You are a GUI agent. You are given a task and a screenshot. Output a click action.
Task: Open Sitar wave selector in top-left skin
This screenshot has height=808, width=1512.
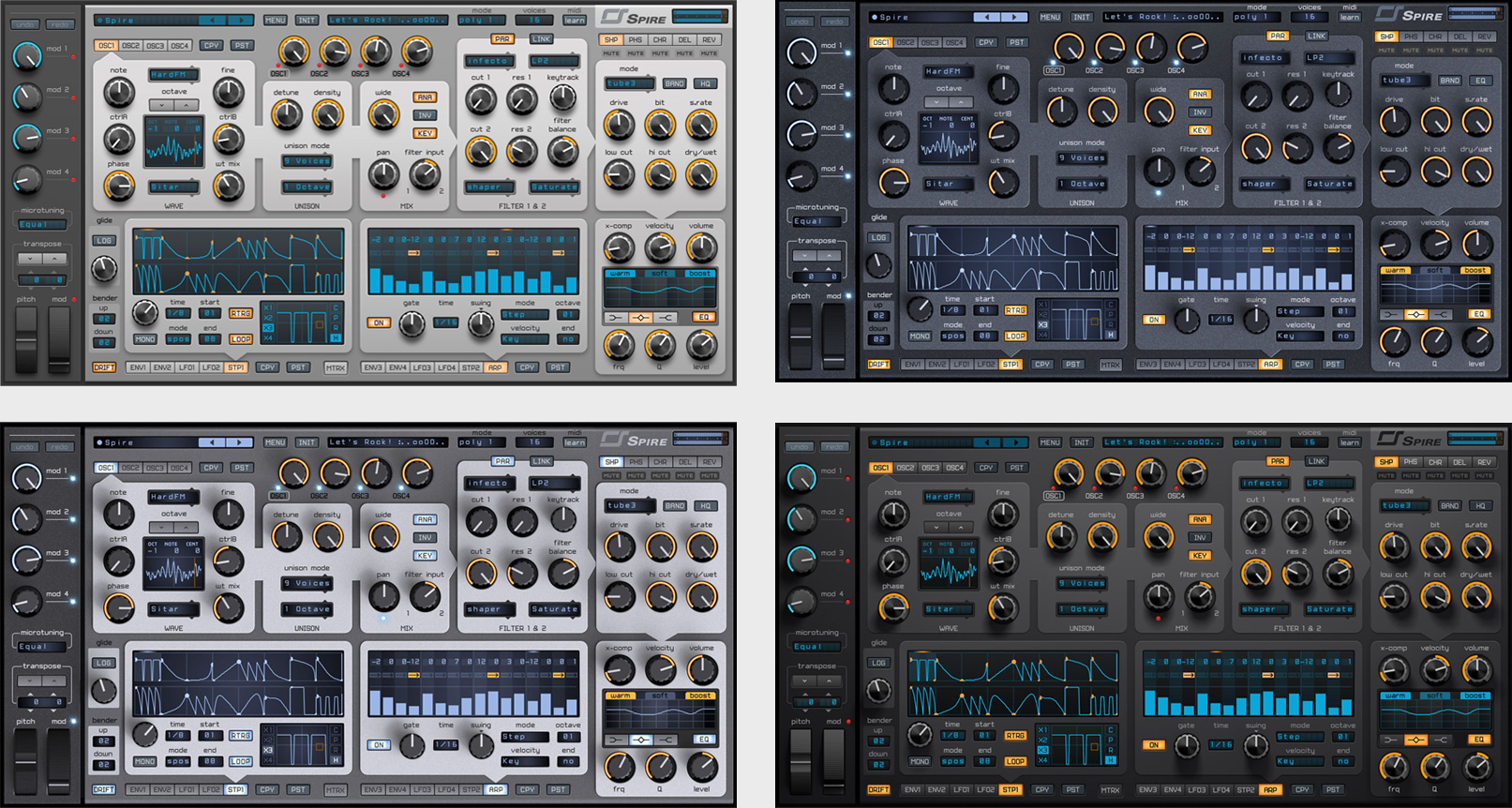173,187
